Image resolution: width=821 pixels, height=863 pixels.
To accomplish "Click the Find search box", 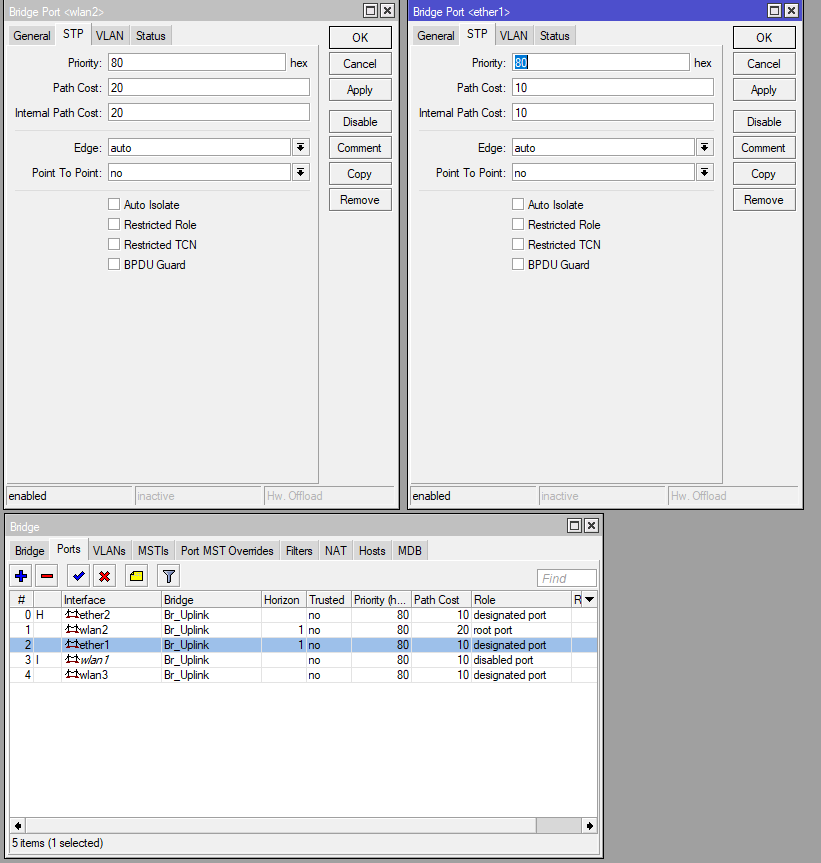I will [x=566, y=578].
